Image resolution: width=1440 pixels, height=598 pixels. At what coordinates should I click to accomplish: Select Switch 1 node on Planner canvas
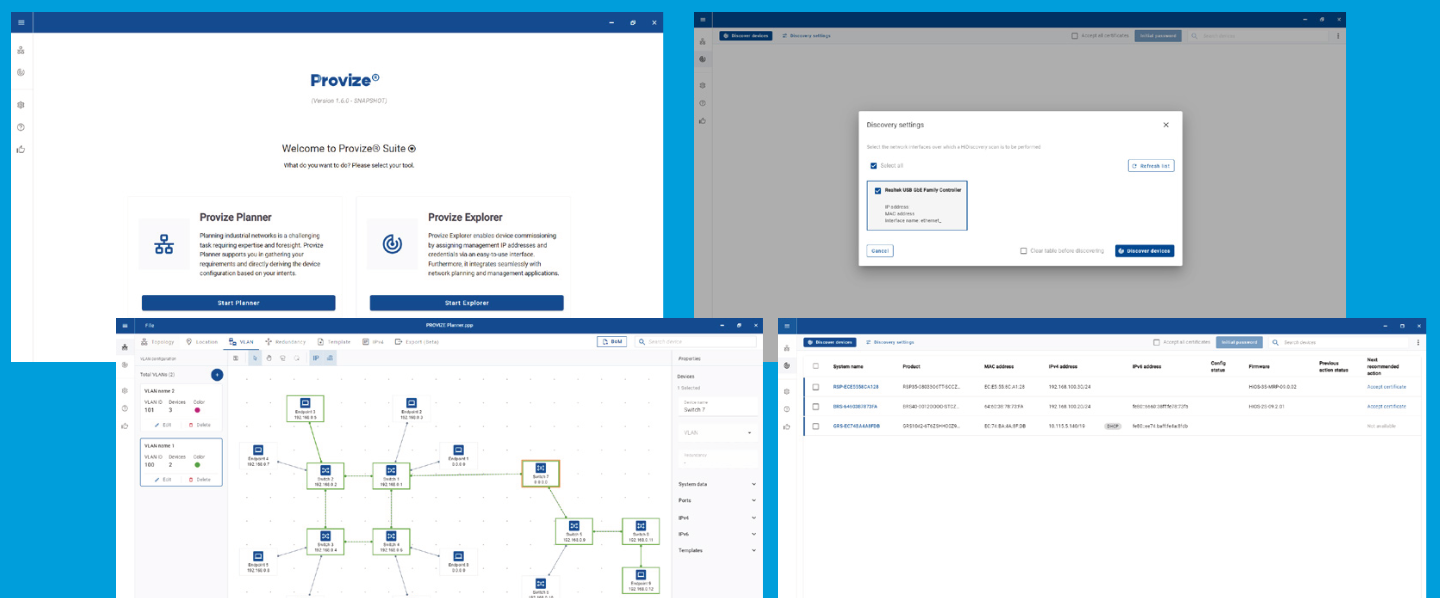pos(392,475)
